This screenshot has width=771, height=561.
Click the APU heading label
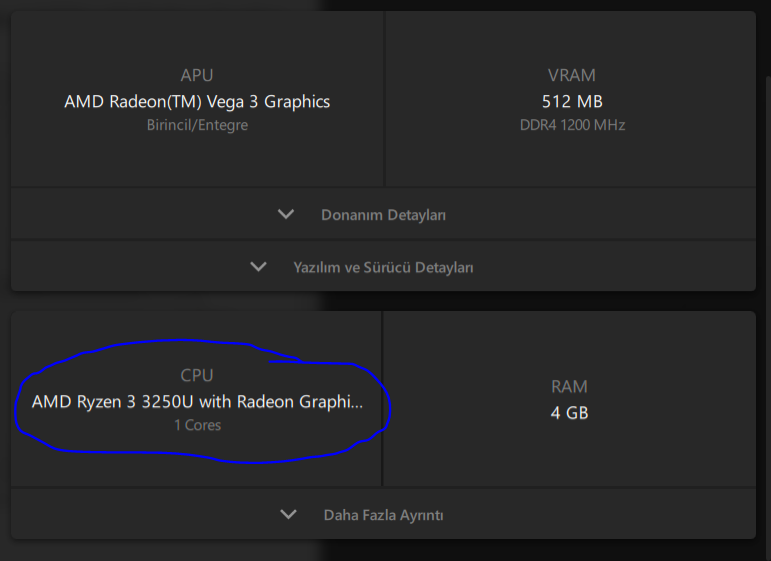197,75
